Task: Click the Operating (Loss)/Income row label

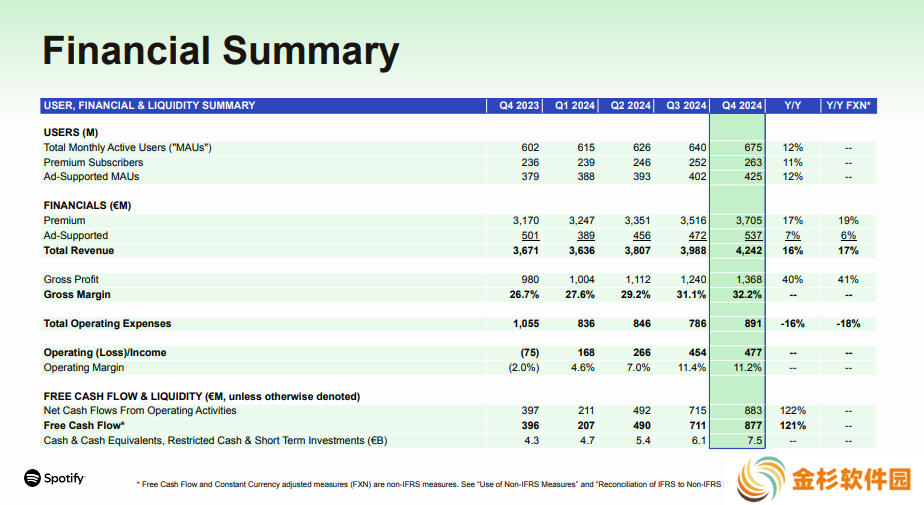Action: click(x=105, y=352)
